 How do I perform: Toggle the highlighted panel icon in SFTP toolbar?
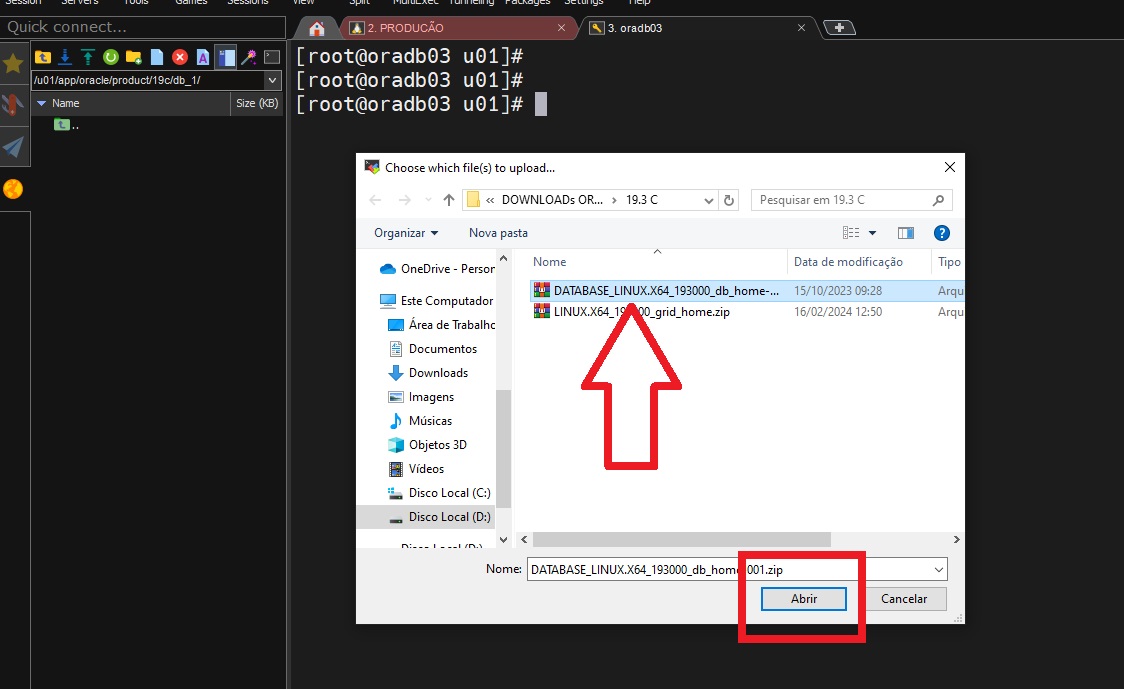226,57
